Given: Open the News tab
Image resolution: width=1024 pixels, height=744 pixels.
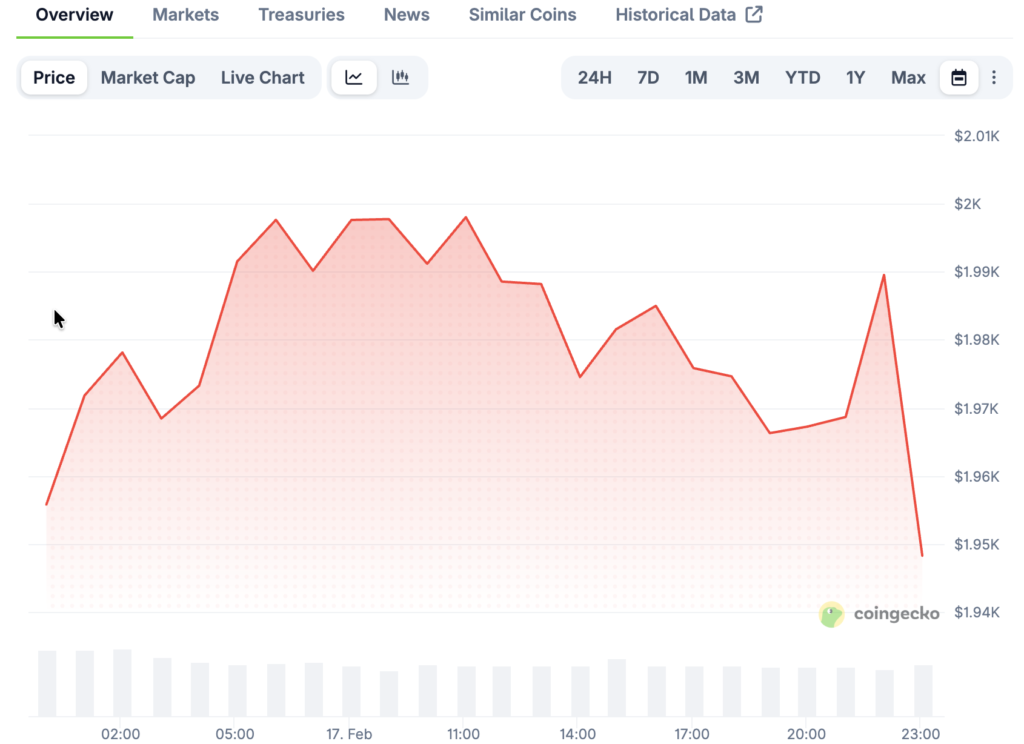Looking at the screenshot, I should (x=407, y=15).
